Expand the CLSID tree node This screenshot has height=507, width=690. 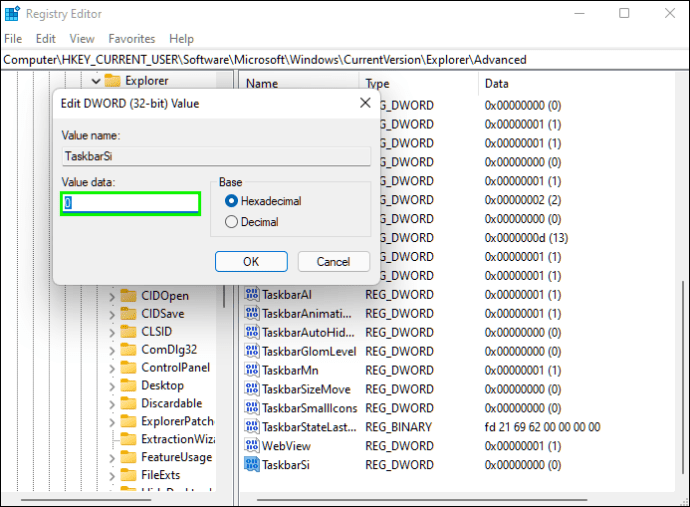[112, 332]
